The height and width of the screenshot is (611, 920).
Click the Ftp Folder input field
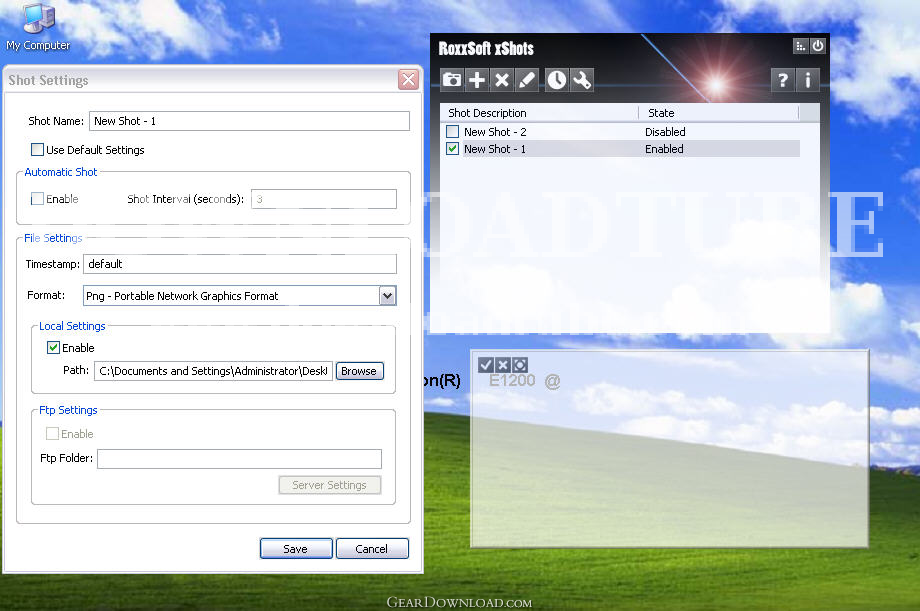point(239,458)
